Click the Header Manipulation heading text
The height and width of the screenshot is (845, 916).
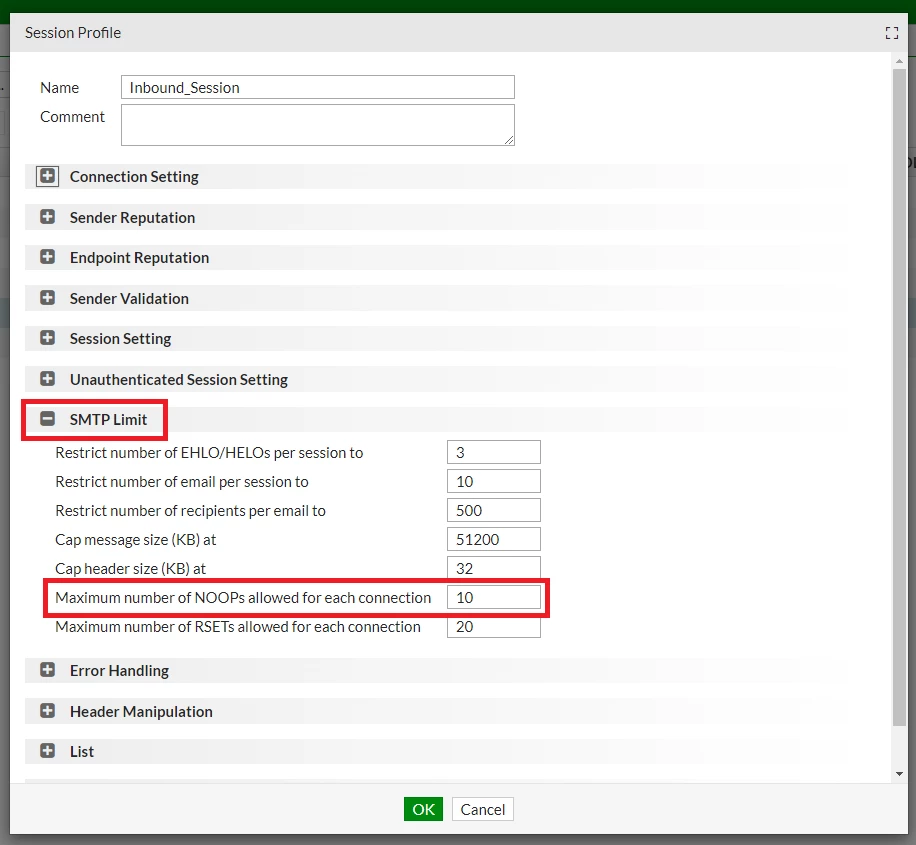[x=141, y=712]
